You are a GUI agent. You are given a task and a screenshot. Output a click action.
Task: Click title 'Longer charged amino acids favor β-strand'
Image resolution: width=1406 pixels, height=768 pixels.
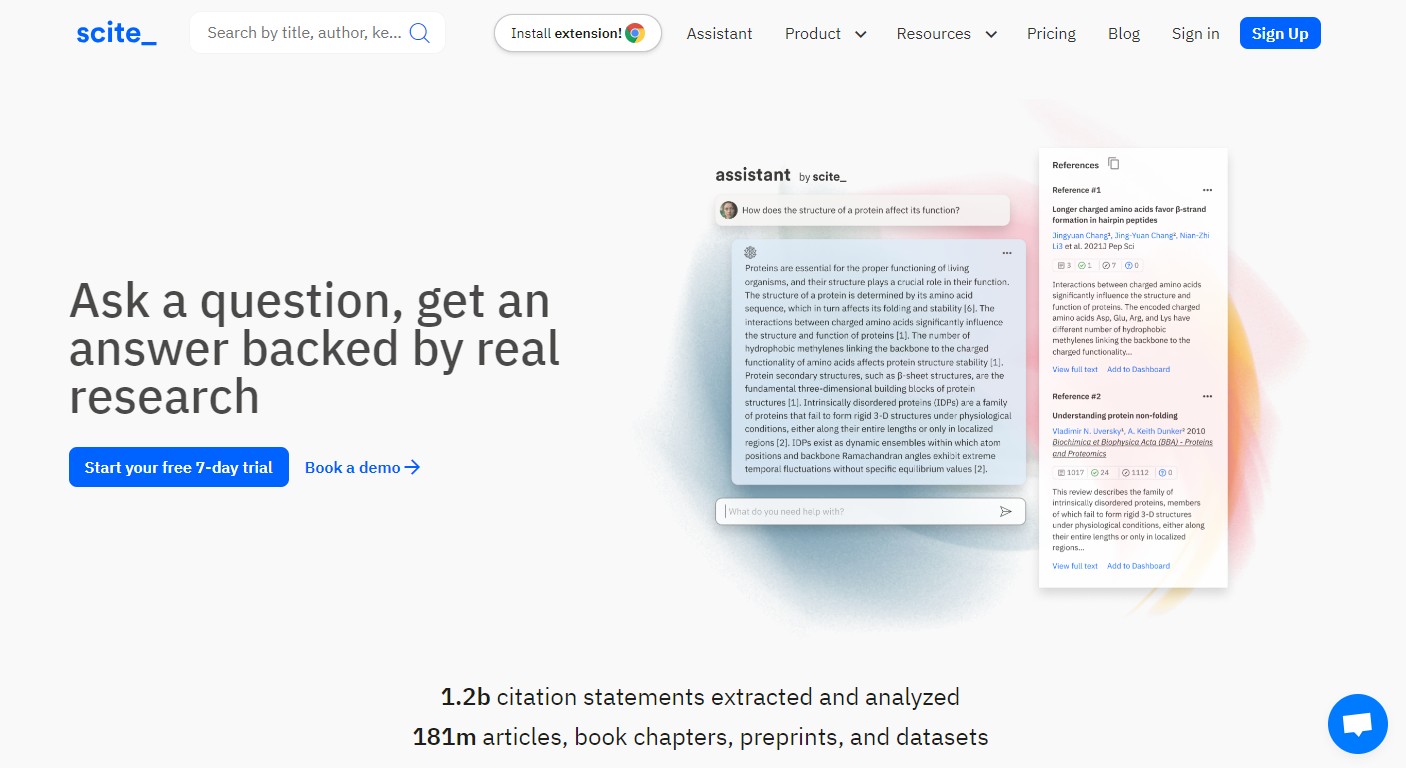click(1129, 214)
